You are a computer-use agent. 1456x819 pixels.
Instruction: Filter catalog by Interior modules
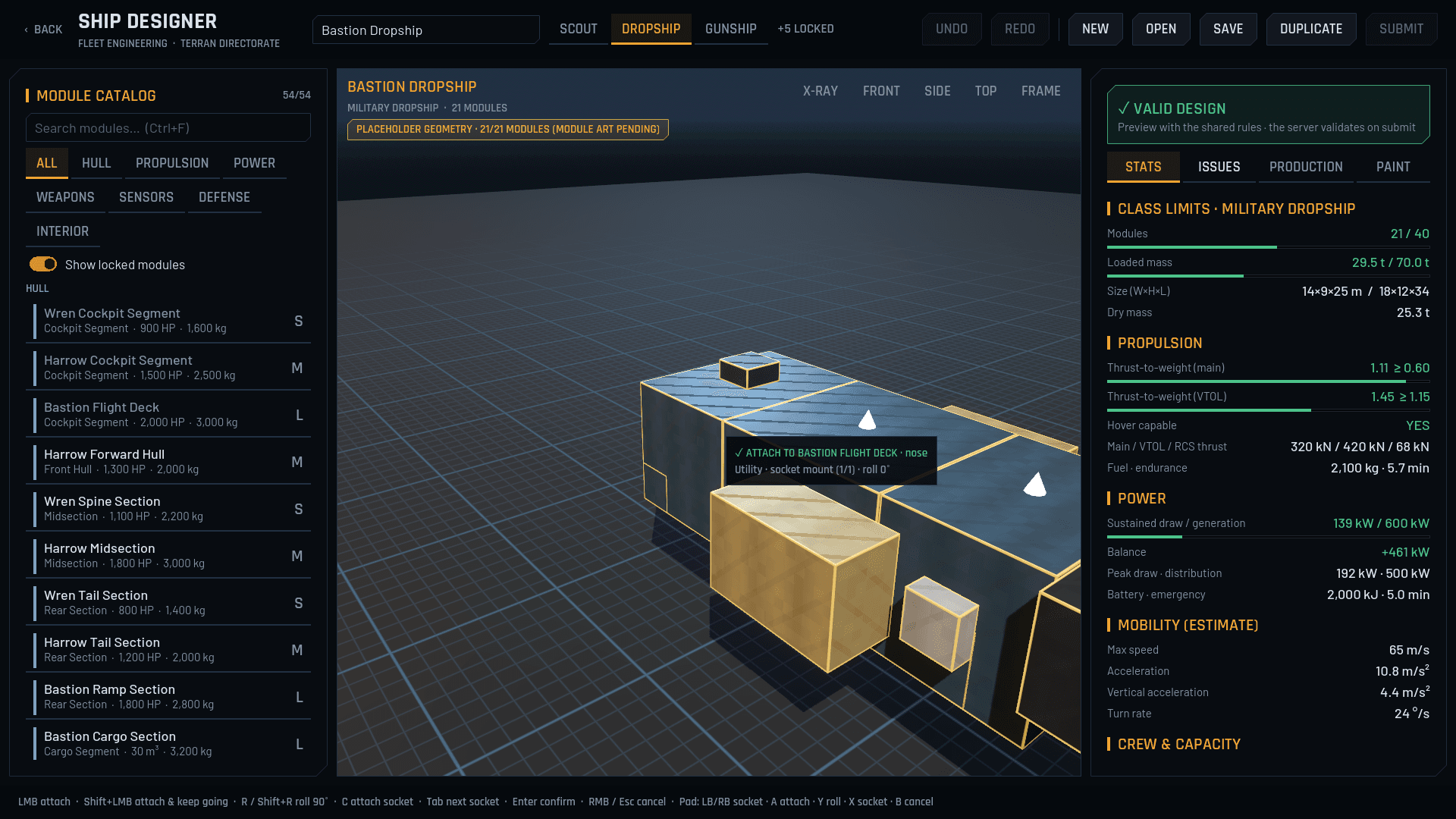pyautogui.click(x=62, y=231)
